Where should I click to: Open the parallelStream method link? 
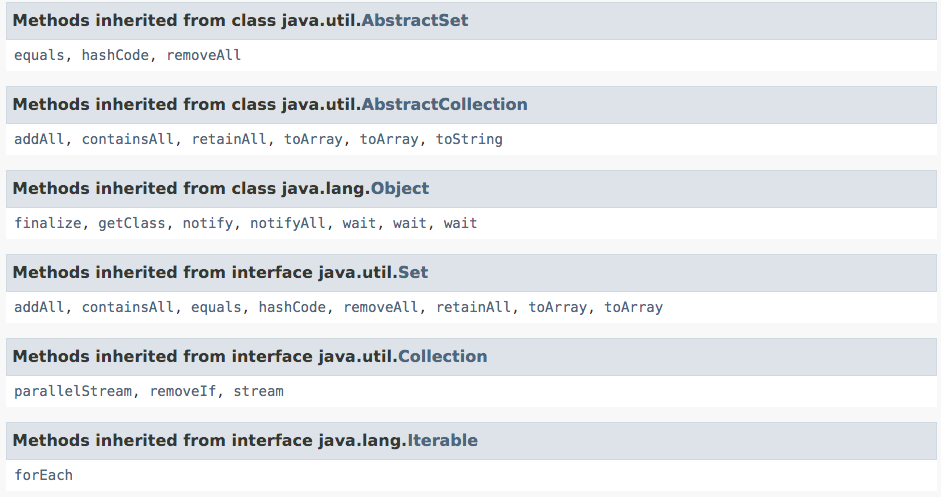pos(73,391)
